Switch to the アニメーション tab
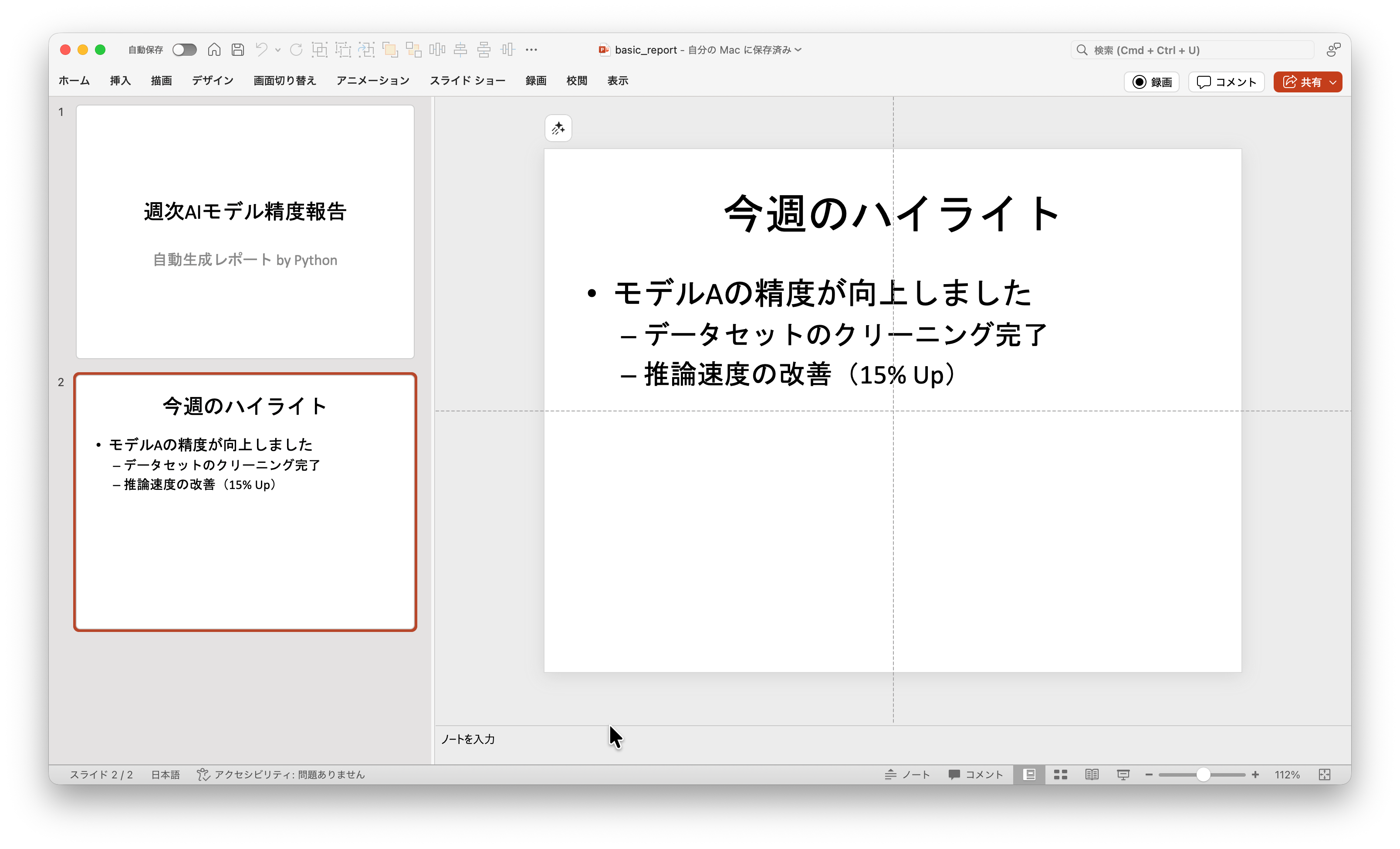1400x849 pixels. pyautogui.click(x=373, y=81)
